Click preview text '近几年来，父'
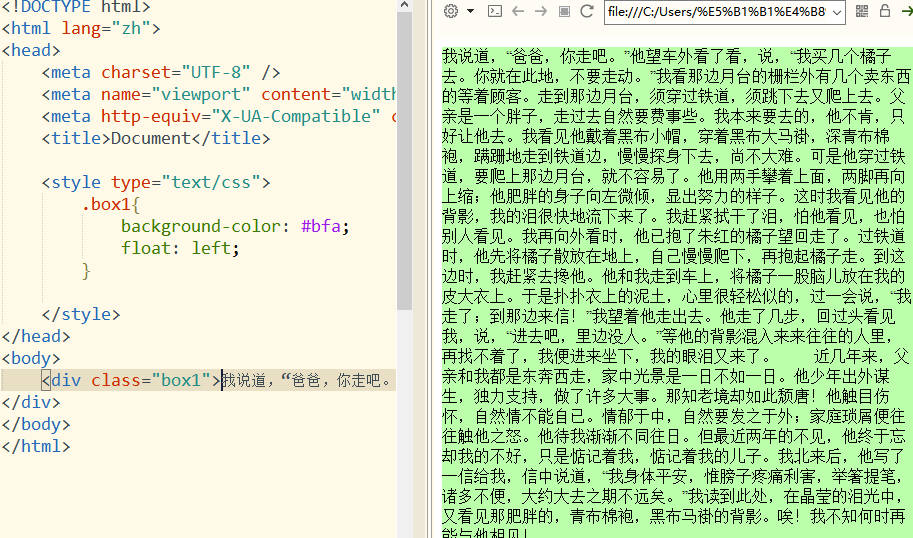The width and height of the screenshot is (913, 538). pyautogui.click(x=861, y=356)
